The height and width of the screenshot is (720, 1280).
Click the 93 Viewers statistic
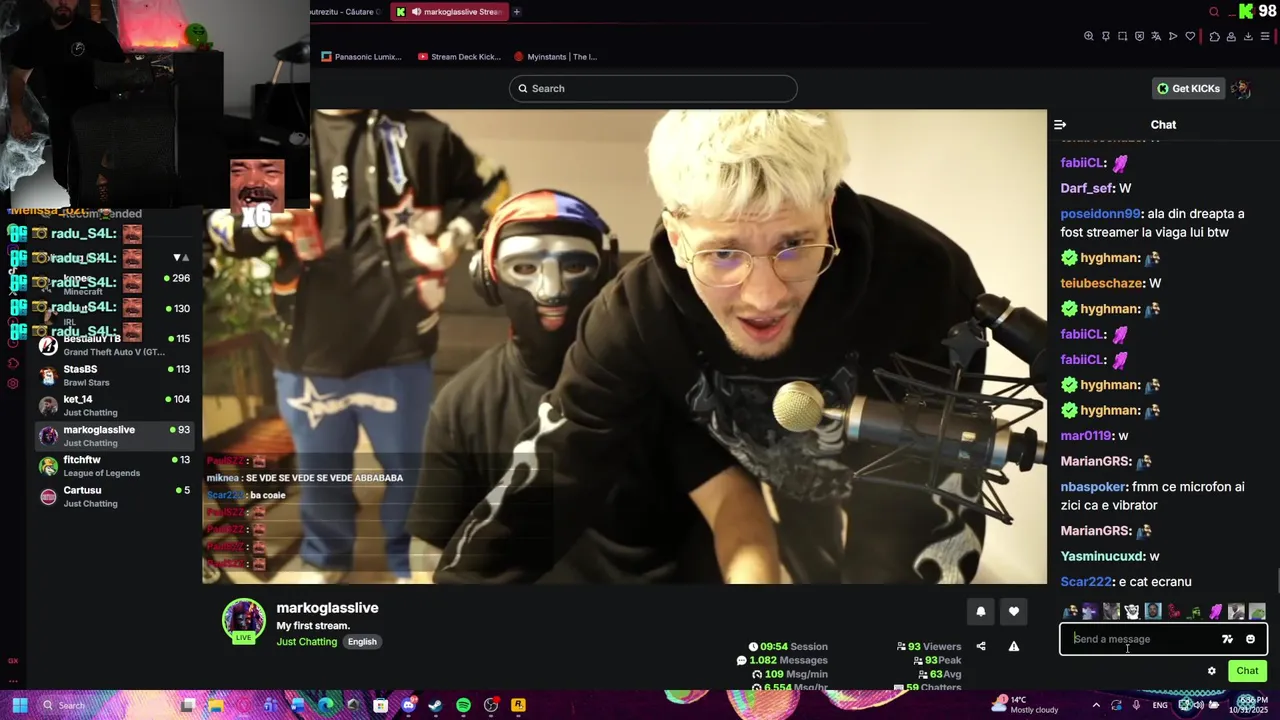point(929,647)
